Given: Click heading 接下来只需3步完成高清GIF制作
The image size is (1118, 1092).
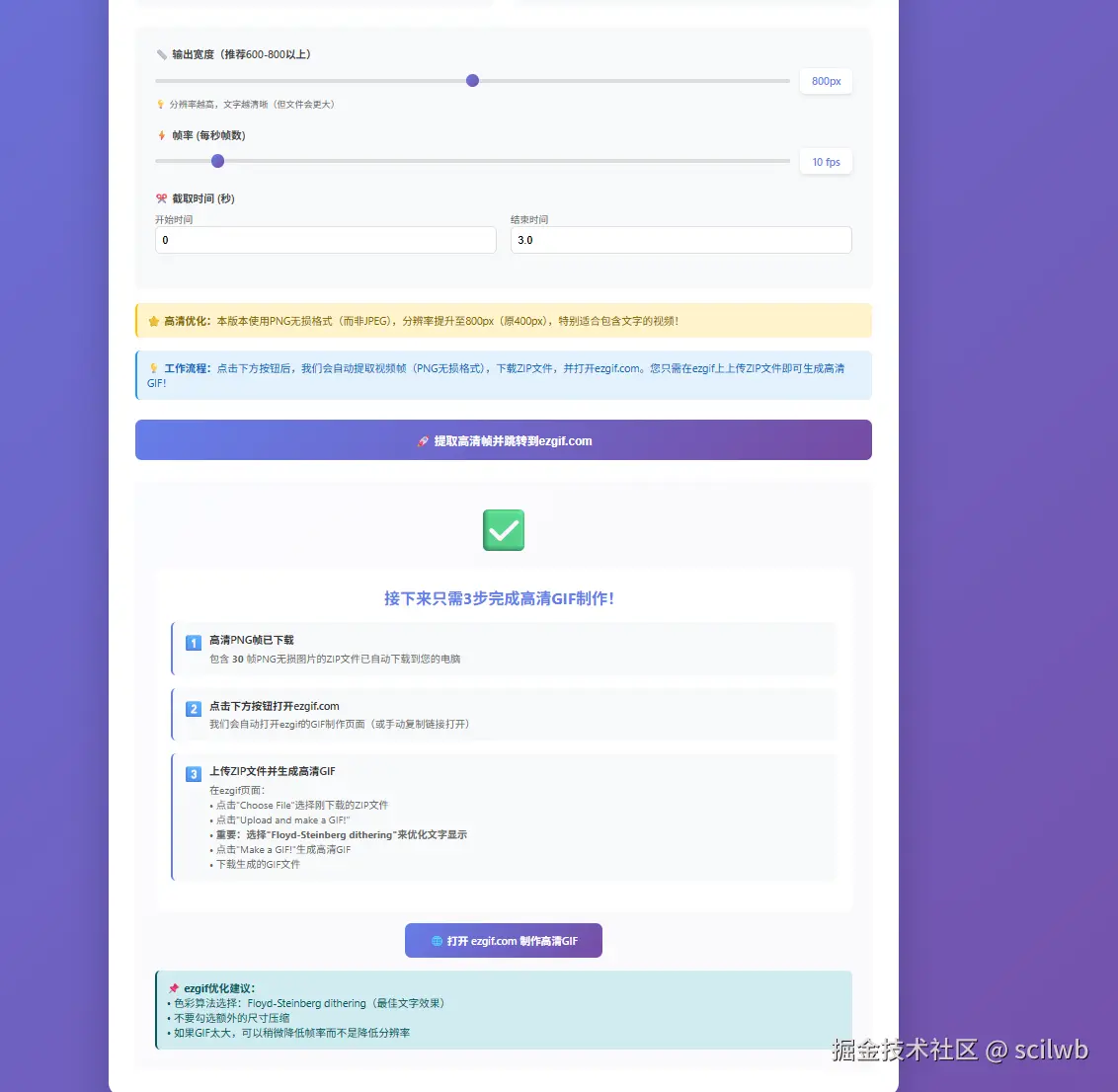Looking at the screenshot, I should tap(499, 598).
